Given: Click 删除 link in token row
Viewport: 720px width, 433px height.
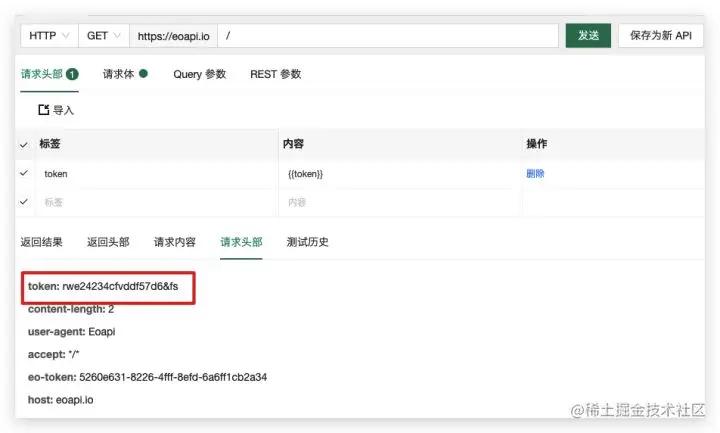Looking at the screenshot, I should (535, 174).
